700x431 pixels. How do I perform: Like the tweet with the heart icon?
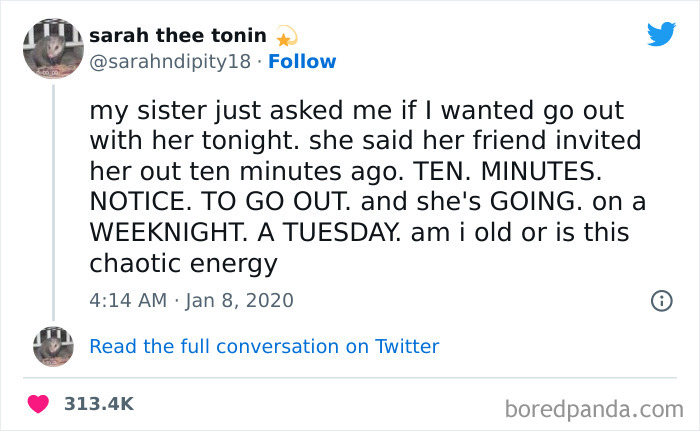click(40, 404)
